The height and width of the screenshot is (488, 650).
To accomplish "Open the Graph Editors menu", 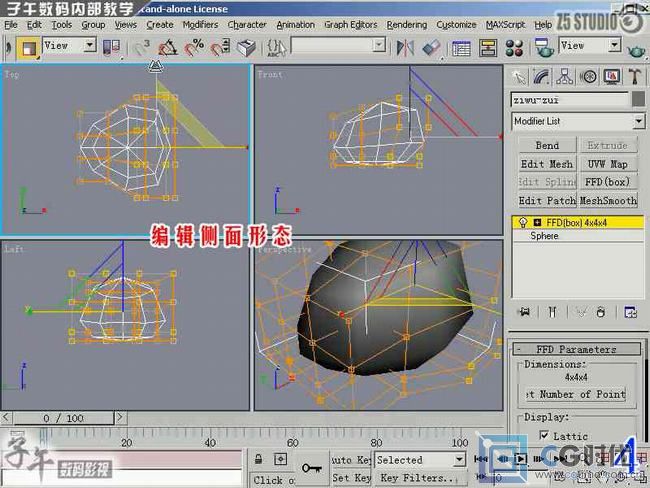I will [351, 25].
